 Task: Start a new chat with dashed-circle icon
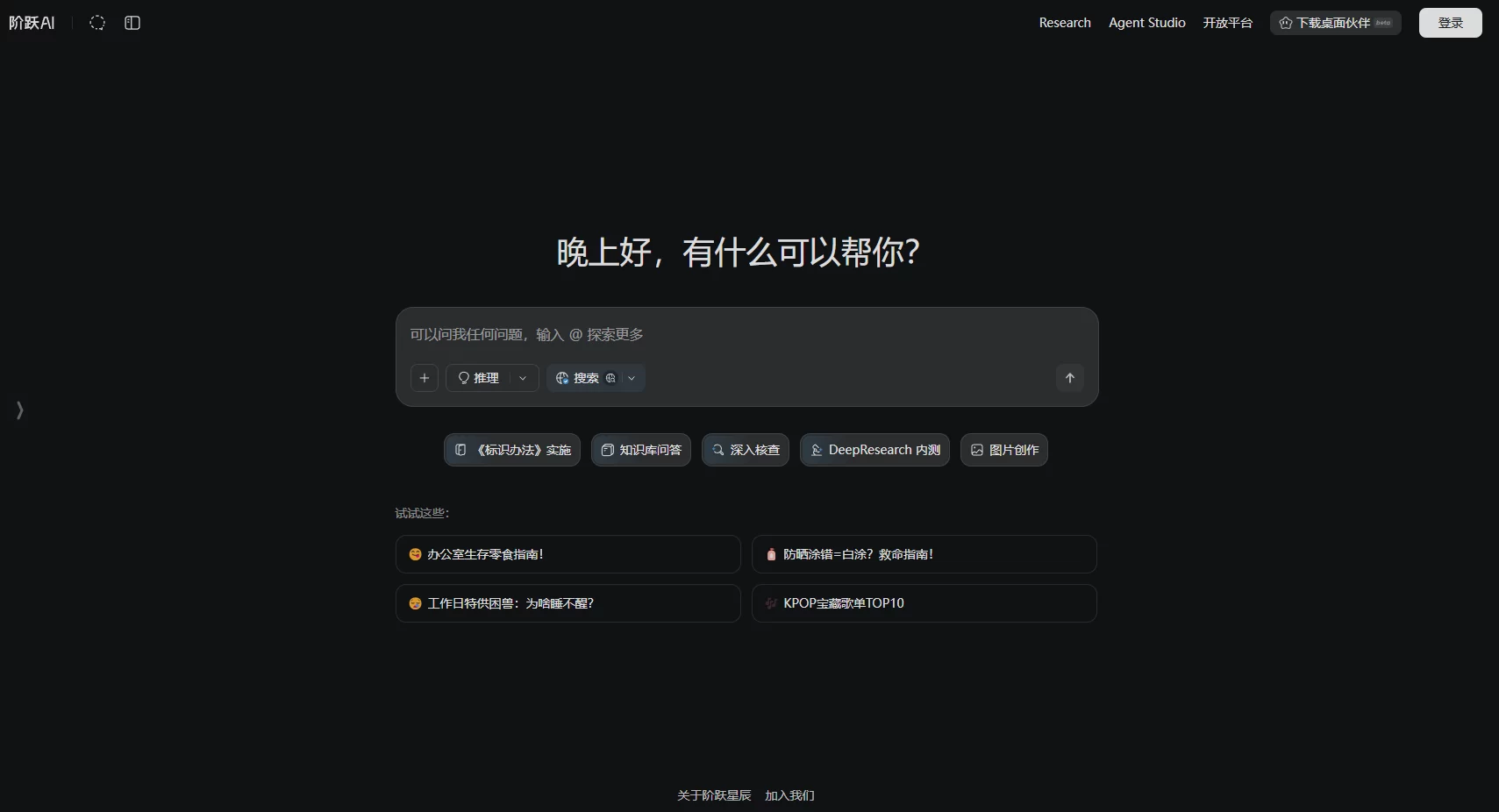[97, 23]
